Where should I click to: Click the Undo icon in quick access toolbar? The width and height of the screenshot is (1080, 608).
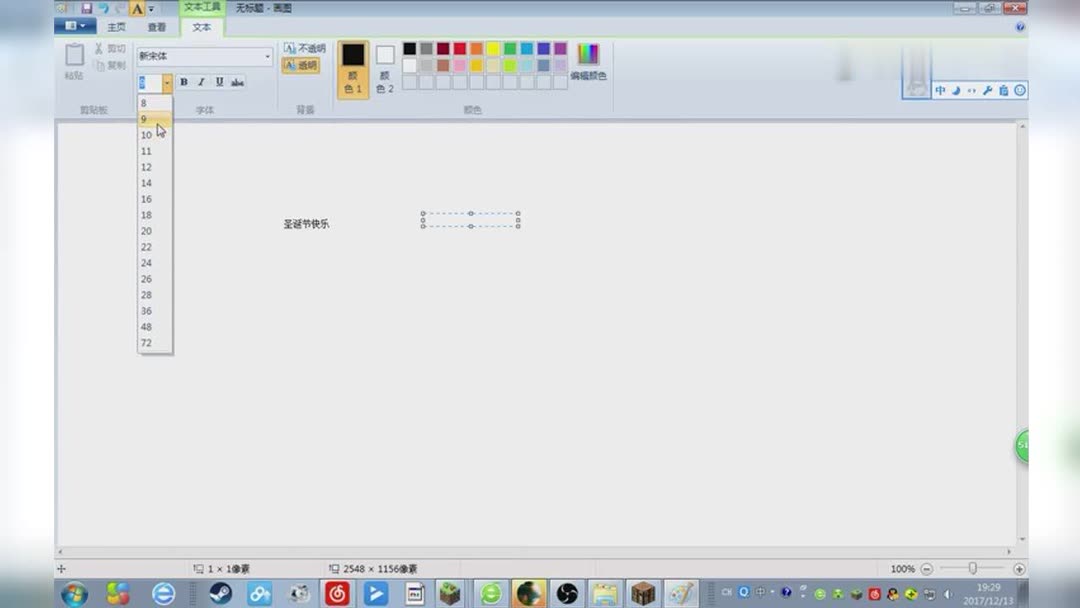click(105, 8)
